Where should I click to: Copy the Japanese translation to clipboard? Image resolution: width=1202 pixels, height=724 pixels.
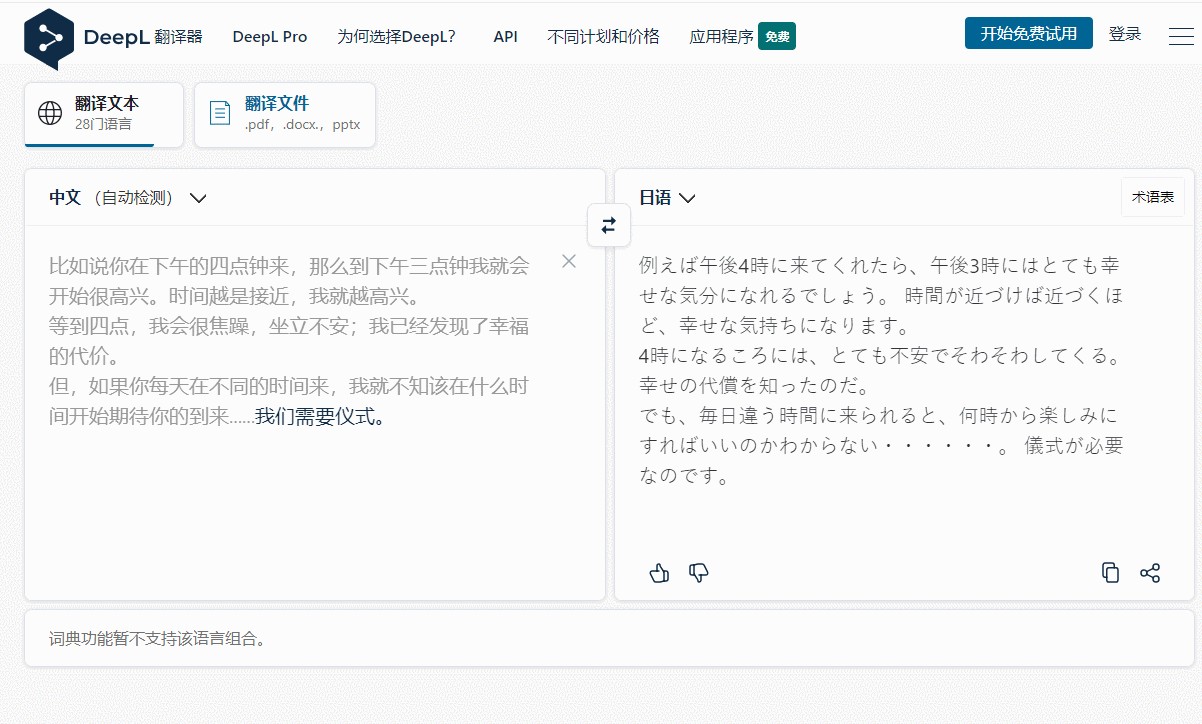(x=1110, y=573)
